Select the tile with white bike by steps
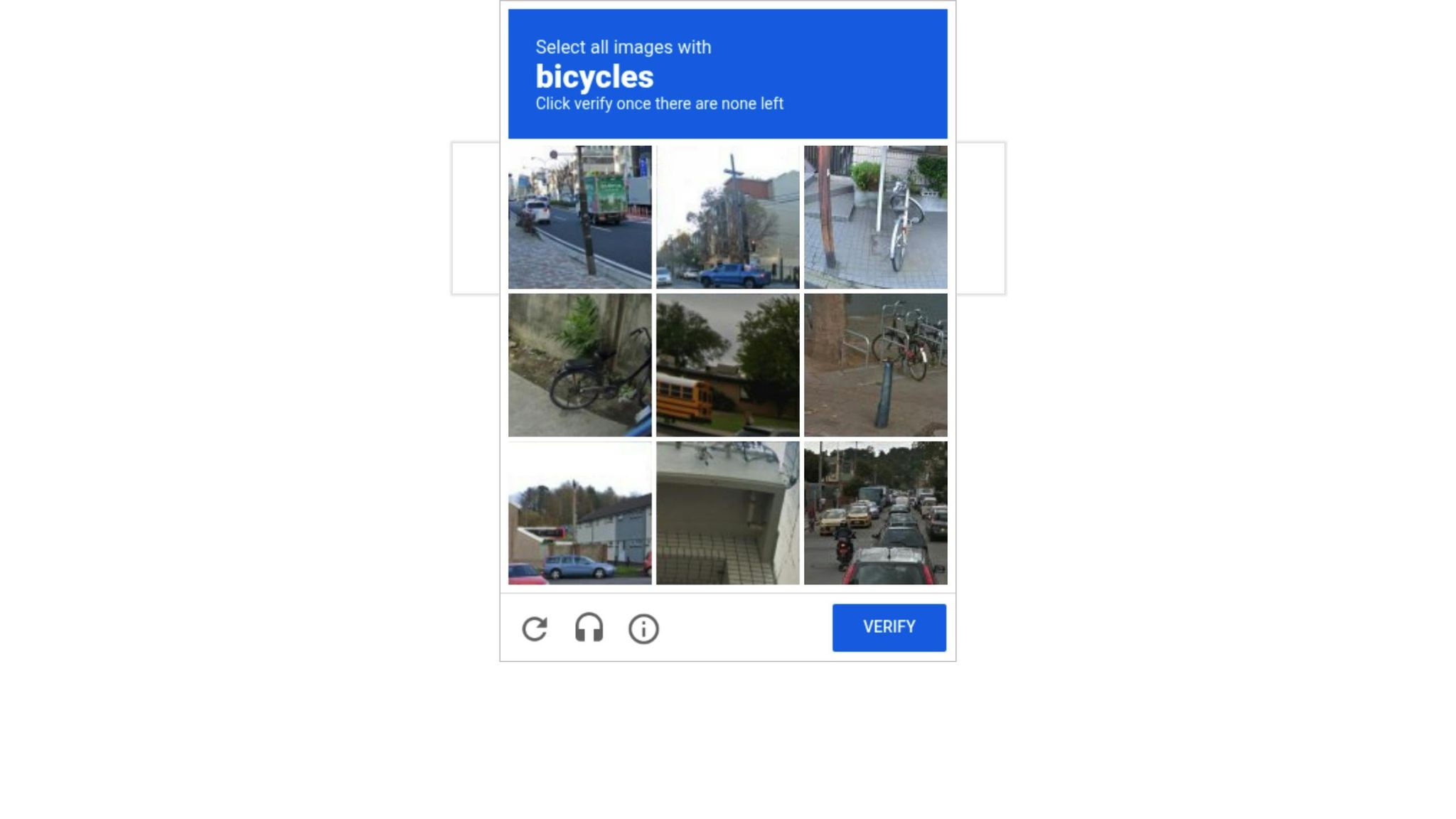 pyautogui.click(x=875, y=217)
